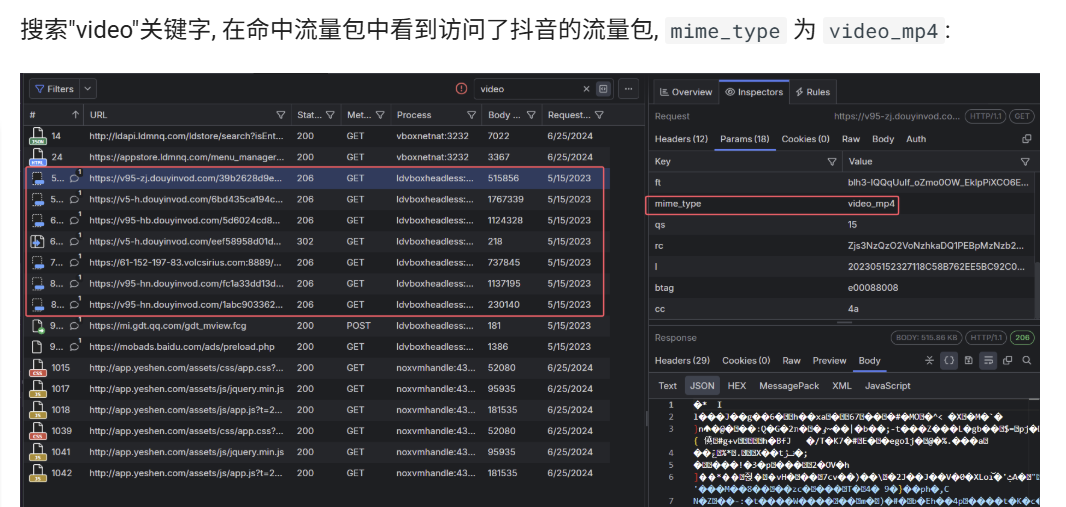The width and height of the screenshot is (1066, 507).
Task: Open the dropdown arrow beside Filters
Action: click(x=88, y=89)
